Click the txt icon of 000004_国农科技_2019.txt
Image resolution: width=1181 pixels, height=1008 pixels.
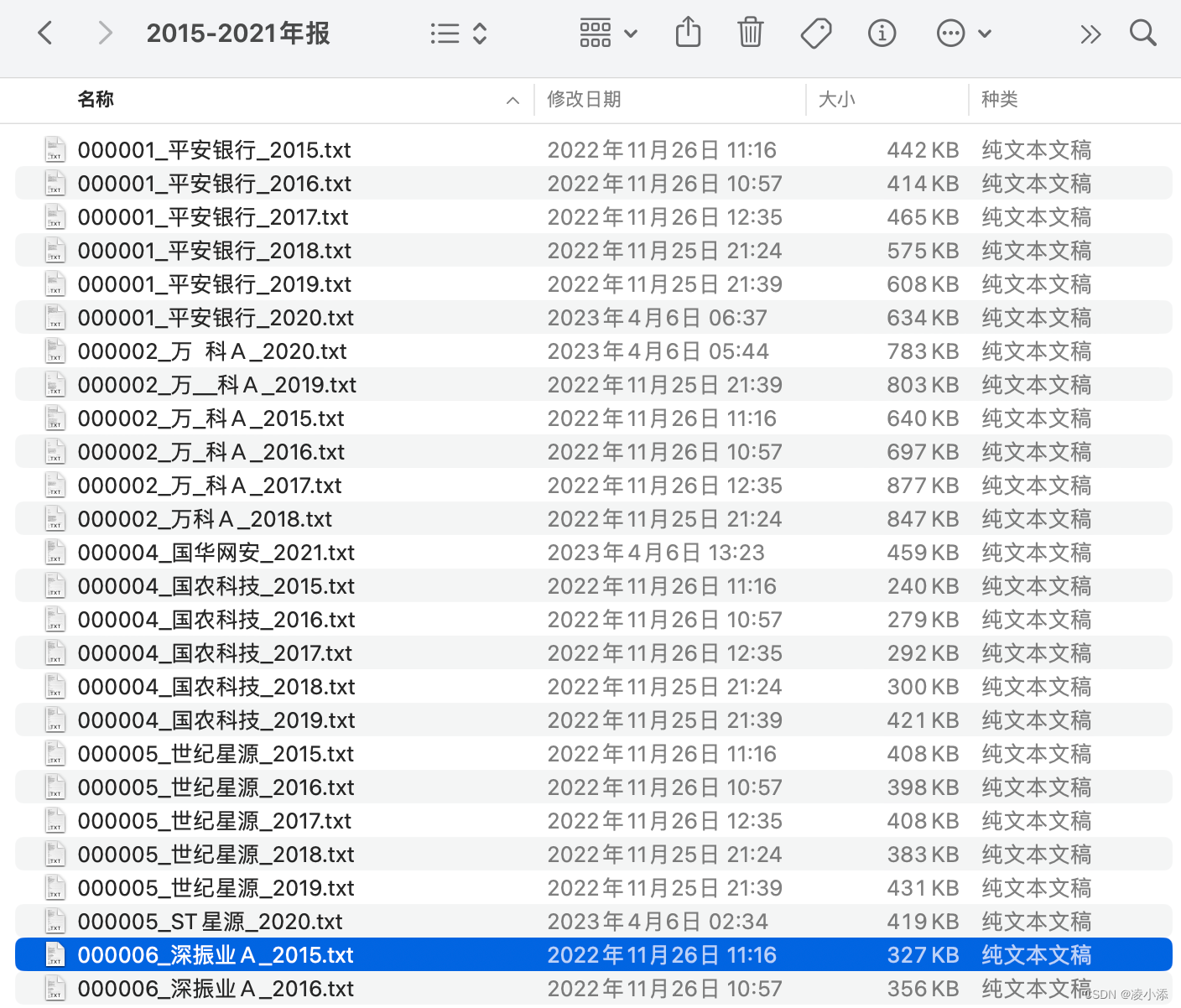click(x=55, y=720)
